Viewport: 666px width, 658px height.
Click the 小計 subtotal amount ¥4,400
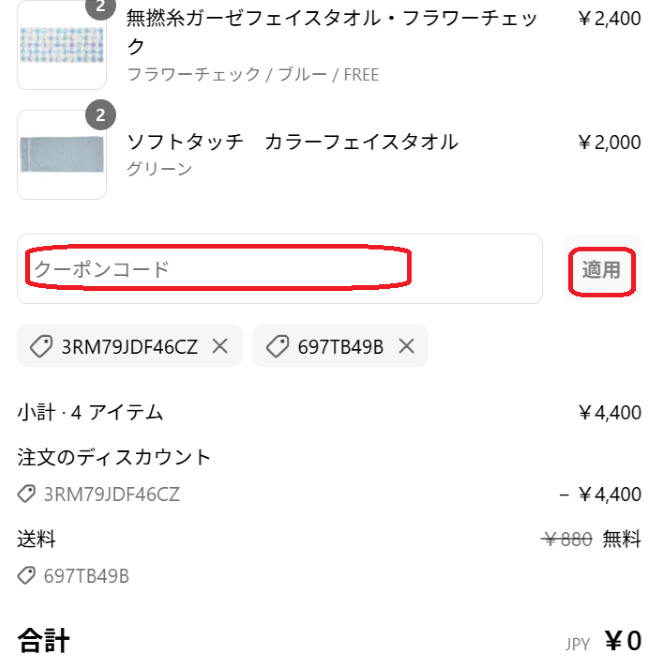tap(610, 412)
